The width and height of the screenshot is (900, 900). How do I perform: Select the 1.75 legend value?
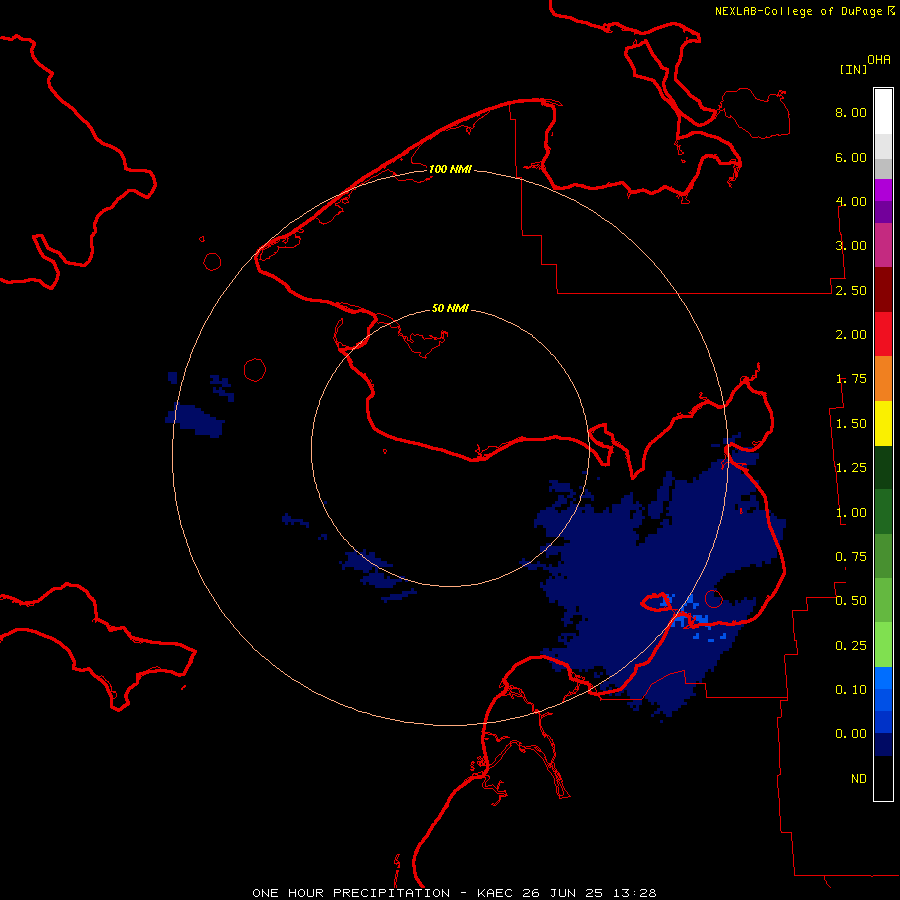click(x=851, y=379)
